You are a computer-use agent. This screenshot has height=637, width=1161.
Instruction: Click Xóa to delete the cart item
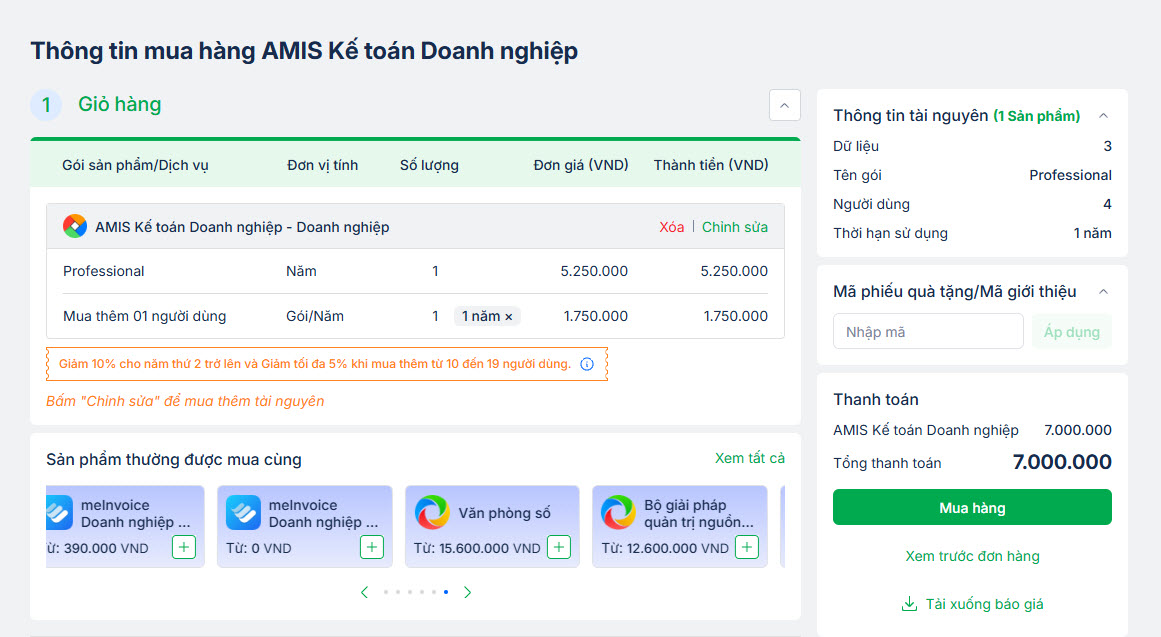(672, 227)
